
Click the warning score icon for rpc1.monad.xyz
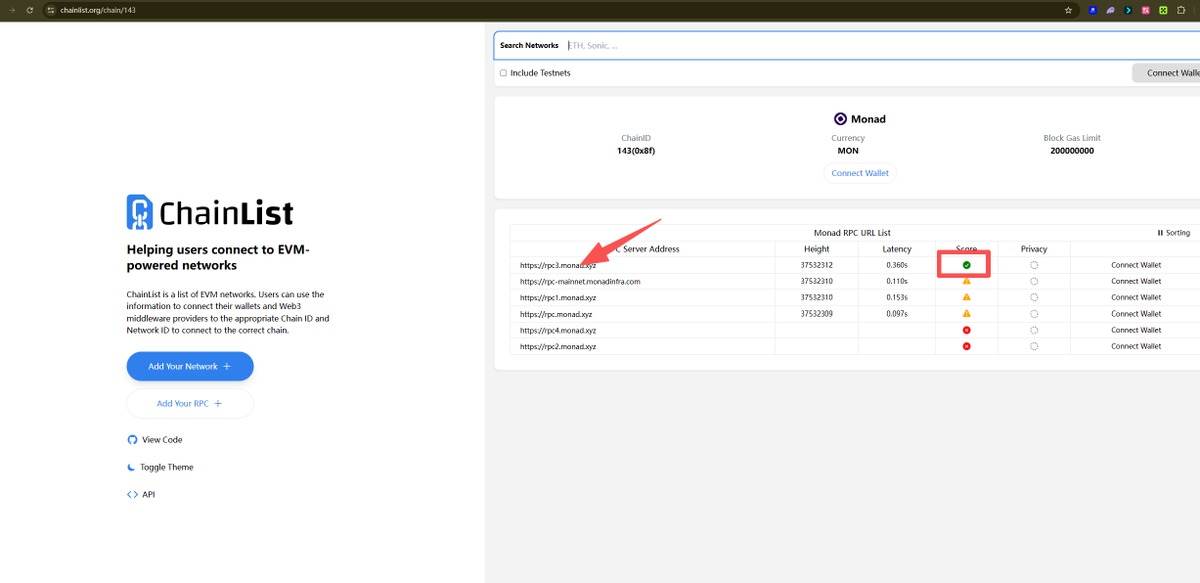(966, 297)
